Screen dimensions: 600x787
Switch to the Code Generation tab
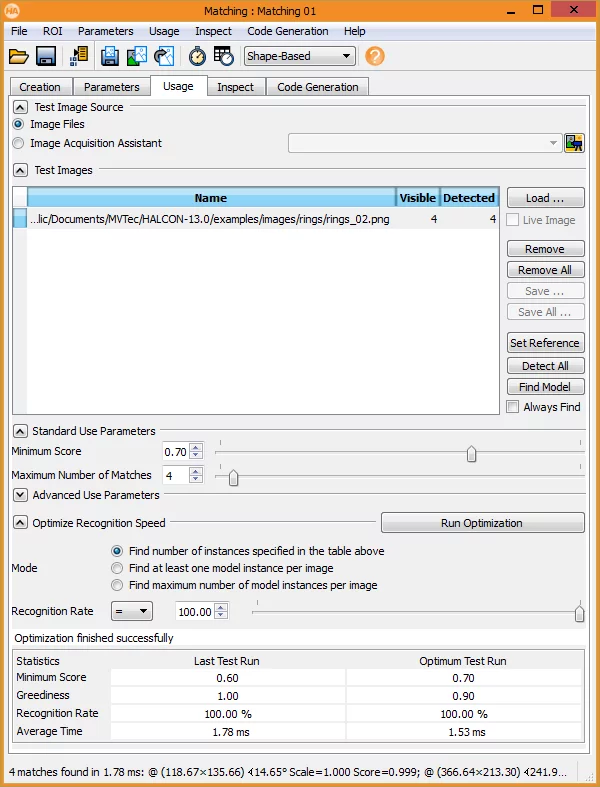coord(317,87)
